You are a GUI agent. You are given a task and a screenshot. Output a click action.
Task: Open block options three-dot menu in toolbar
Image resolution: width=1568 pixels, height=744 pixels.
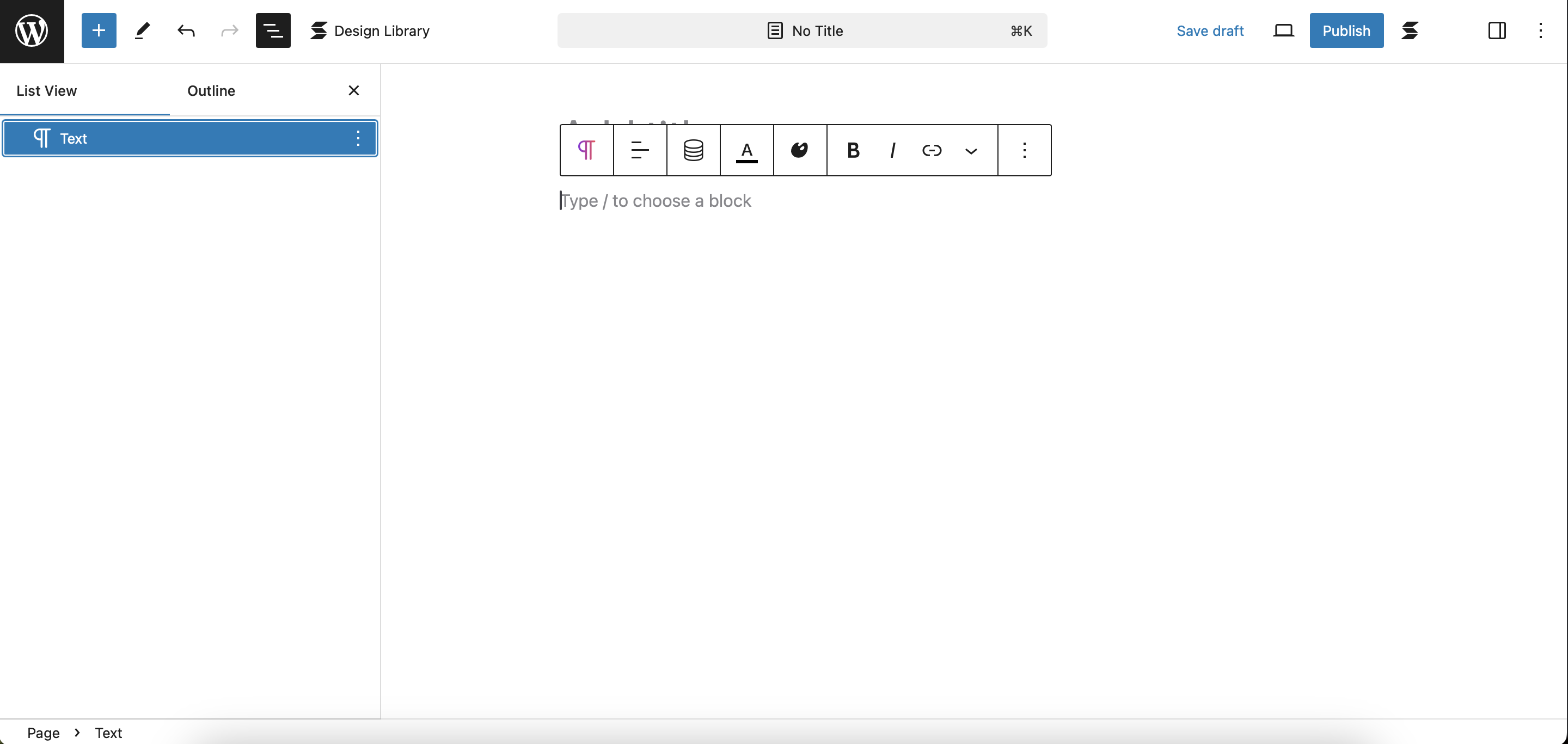(x=1025, y=150)
